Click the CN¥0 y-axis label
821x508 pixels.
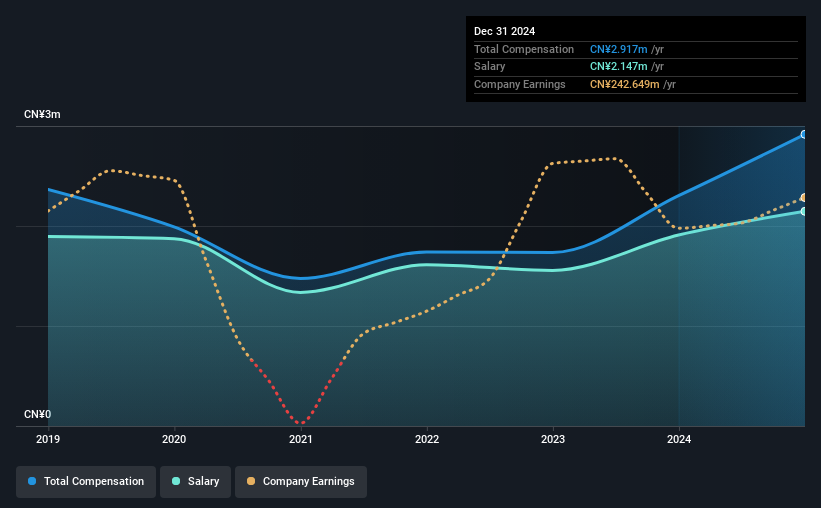(x=38, y=415)
